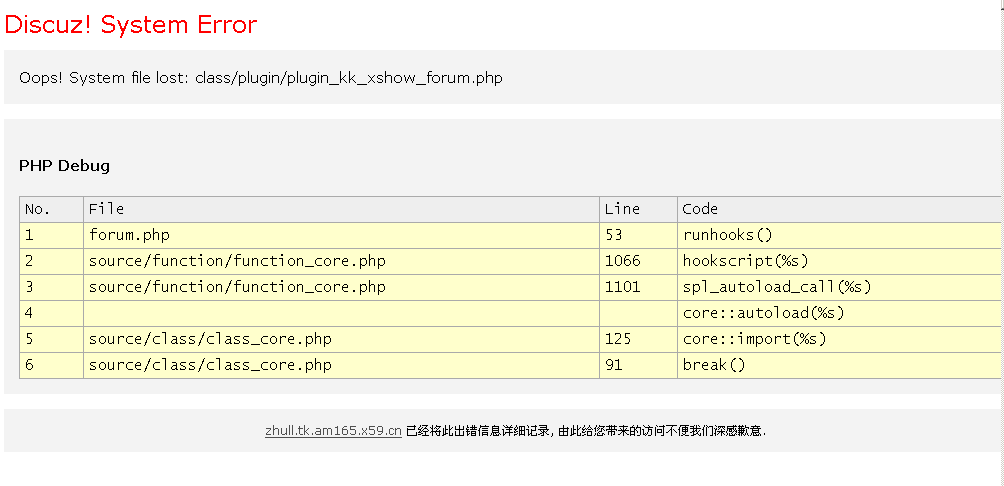
Task: Click the line number 53 cell
Action: (x=638, y=236)
